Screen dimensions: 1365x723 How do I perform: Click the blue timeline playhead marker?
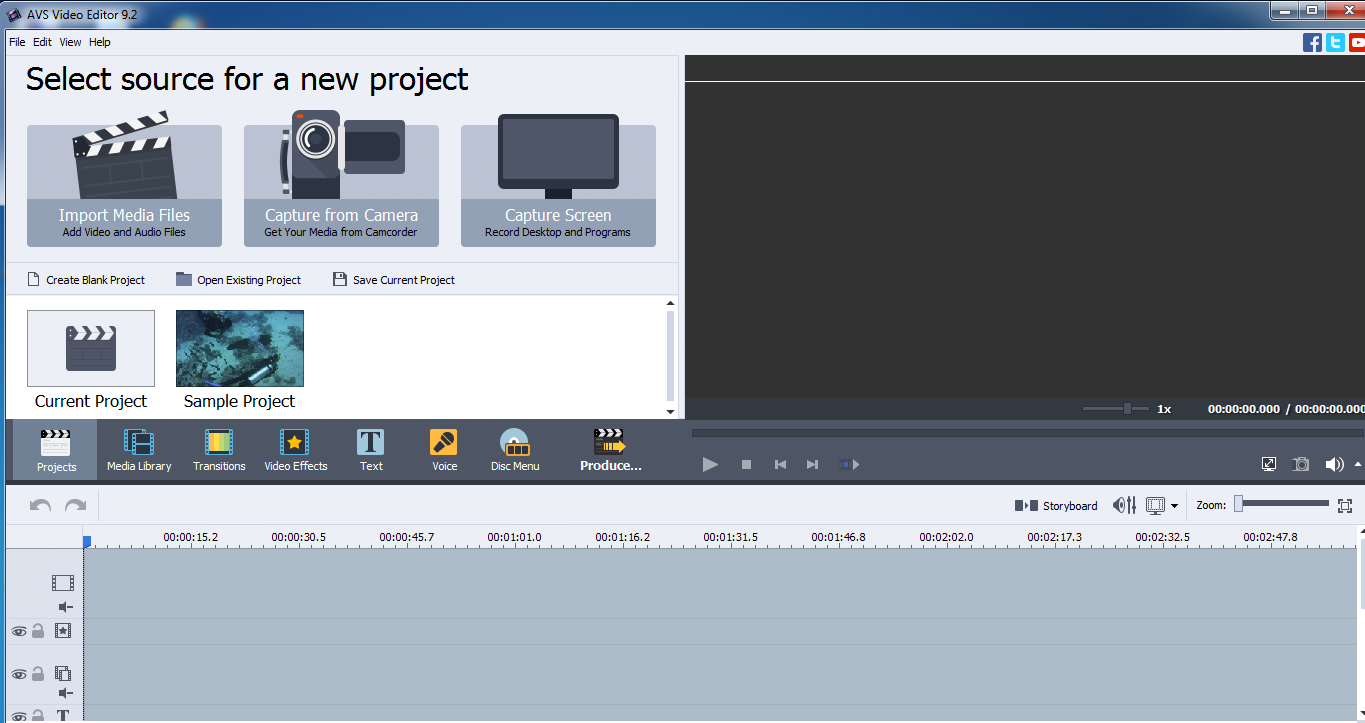point(87,541)
